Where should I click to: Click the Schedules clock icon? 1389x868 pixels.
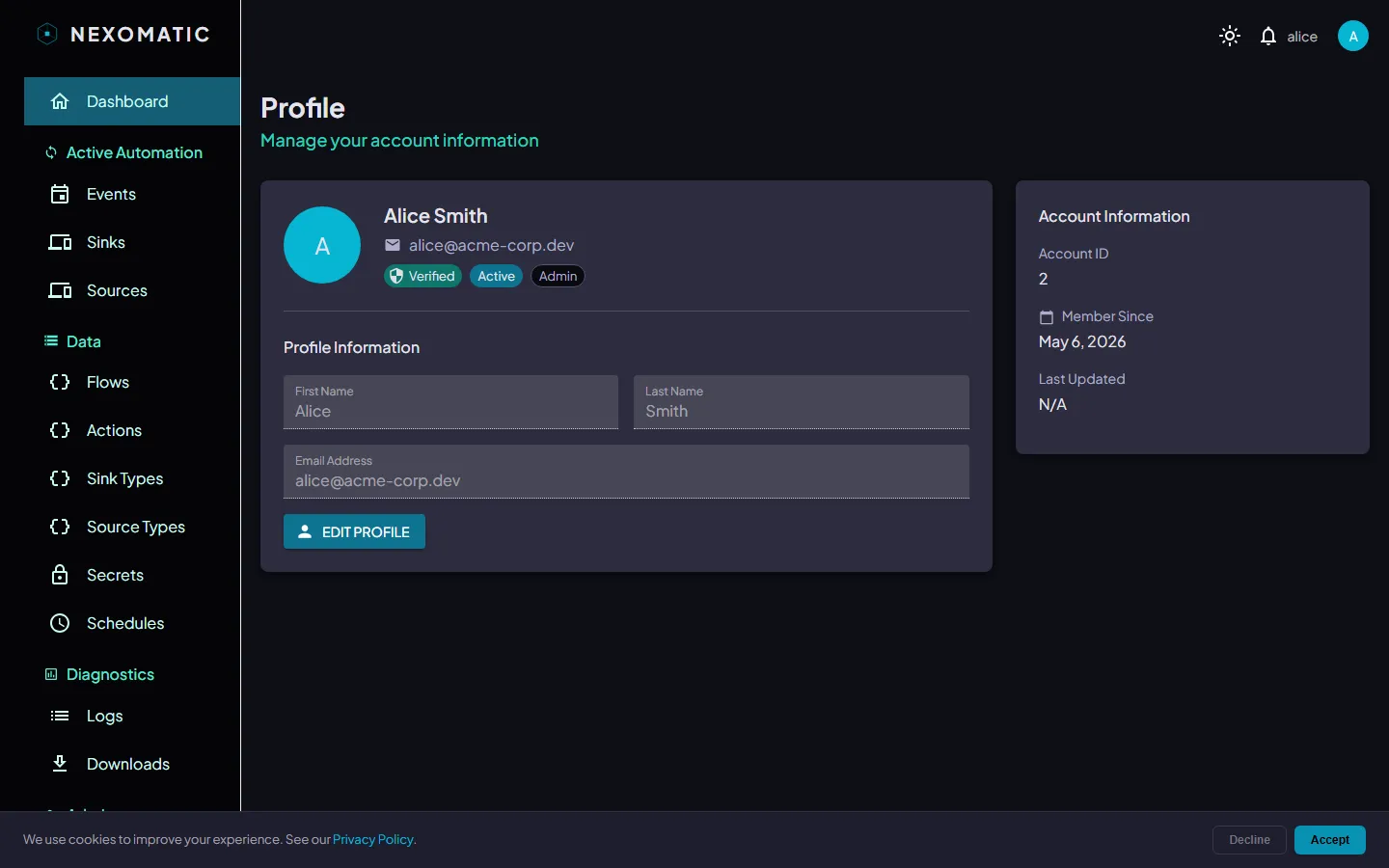(60, 623)
